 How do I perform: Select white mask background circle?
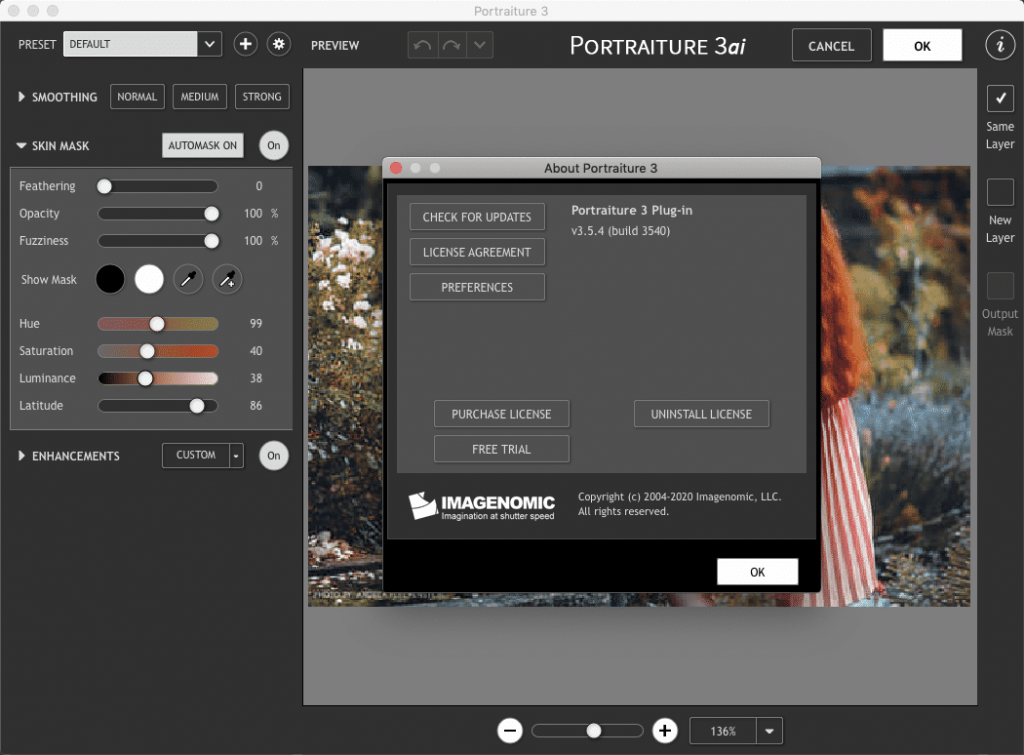(149, 280)
